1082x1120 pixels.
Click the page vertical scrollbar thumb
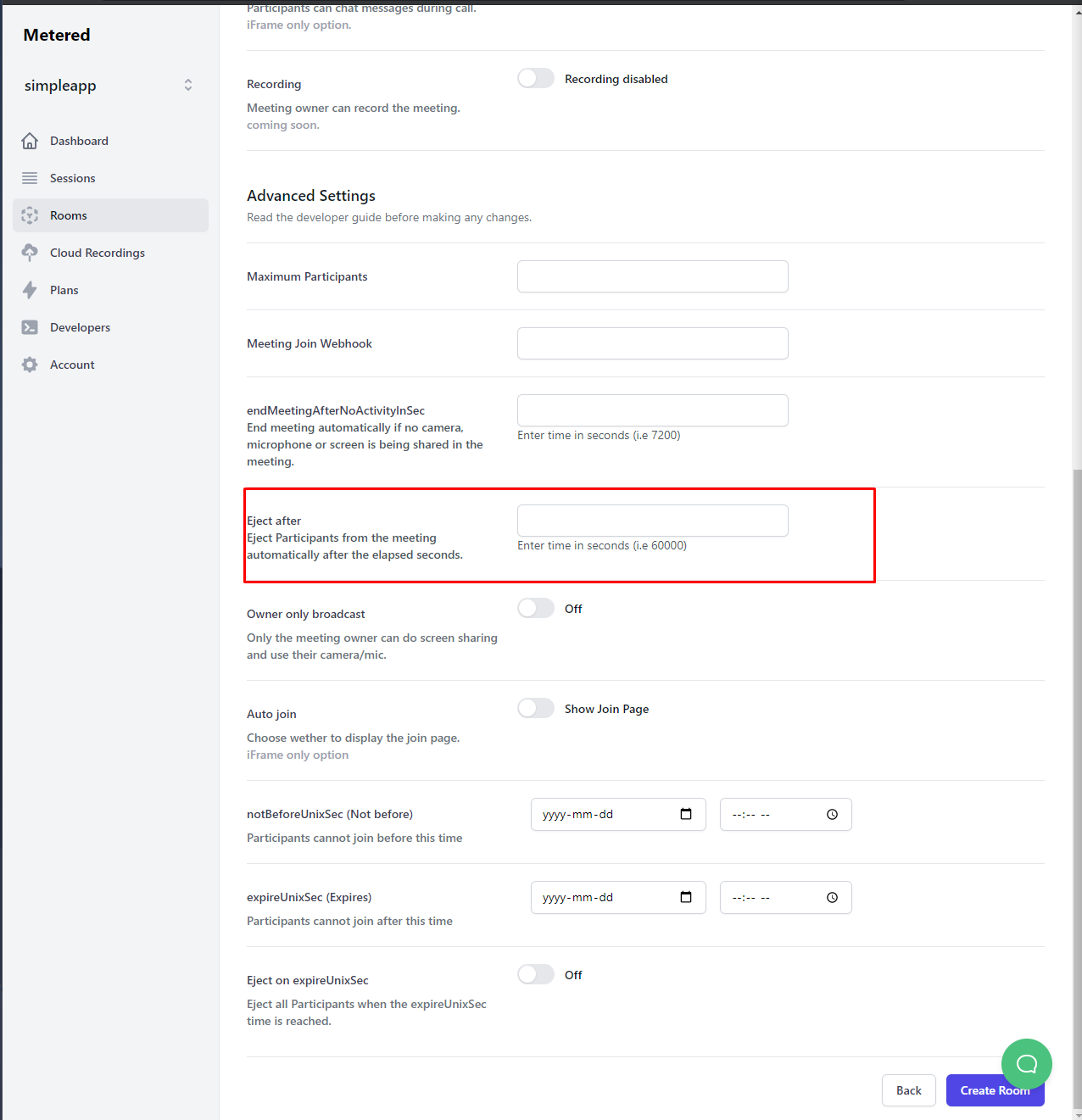click(x=1077, y=788)
